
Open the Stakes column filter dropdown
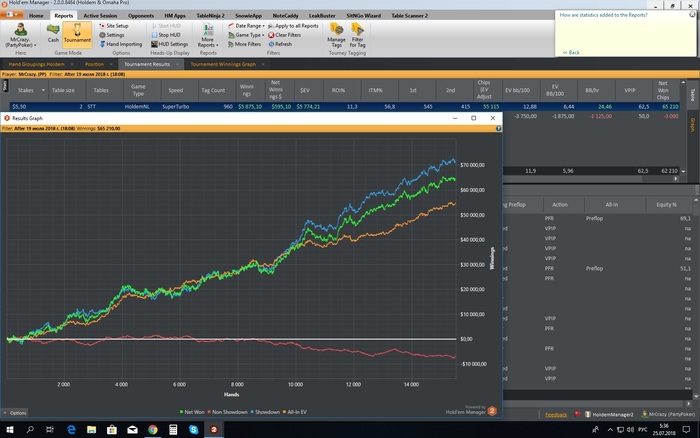pyautogui.click(x=43, y=90)
